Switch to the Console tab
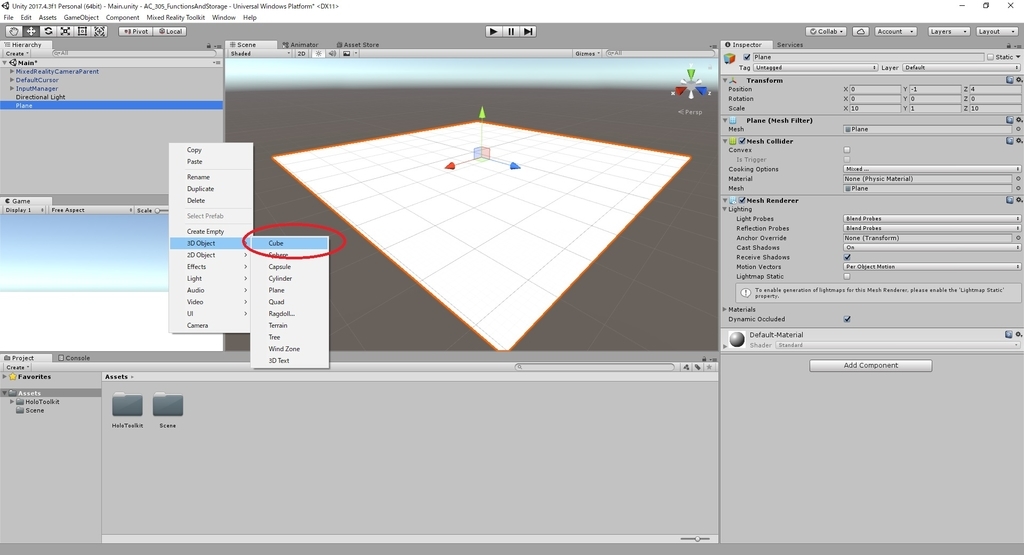Screen dimensions: 1024x555 click(x=74, y=358)
